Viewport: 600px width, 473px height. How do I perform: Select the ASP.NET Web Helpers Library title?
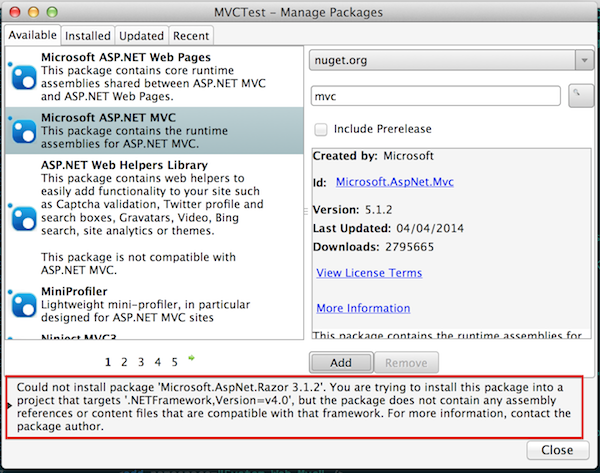[x=124, y=165]
